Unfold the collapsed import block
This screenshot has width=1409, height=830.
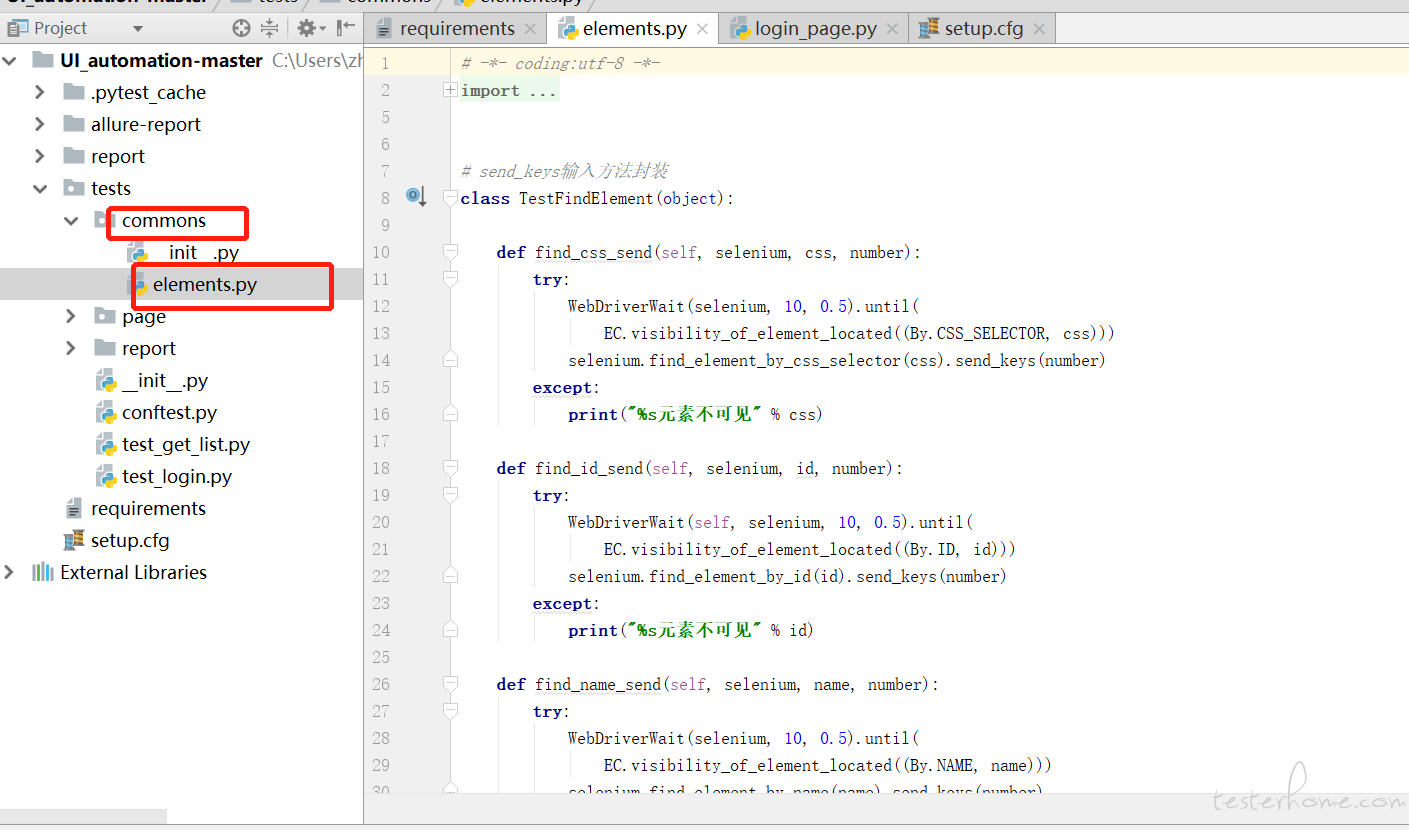pyautogui.click(x=451, y=90)
